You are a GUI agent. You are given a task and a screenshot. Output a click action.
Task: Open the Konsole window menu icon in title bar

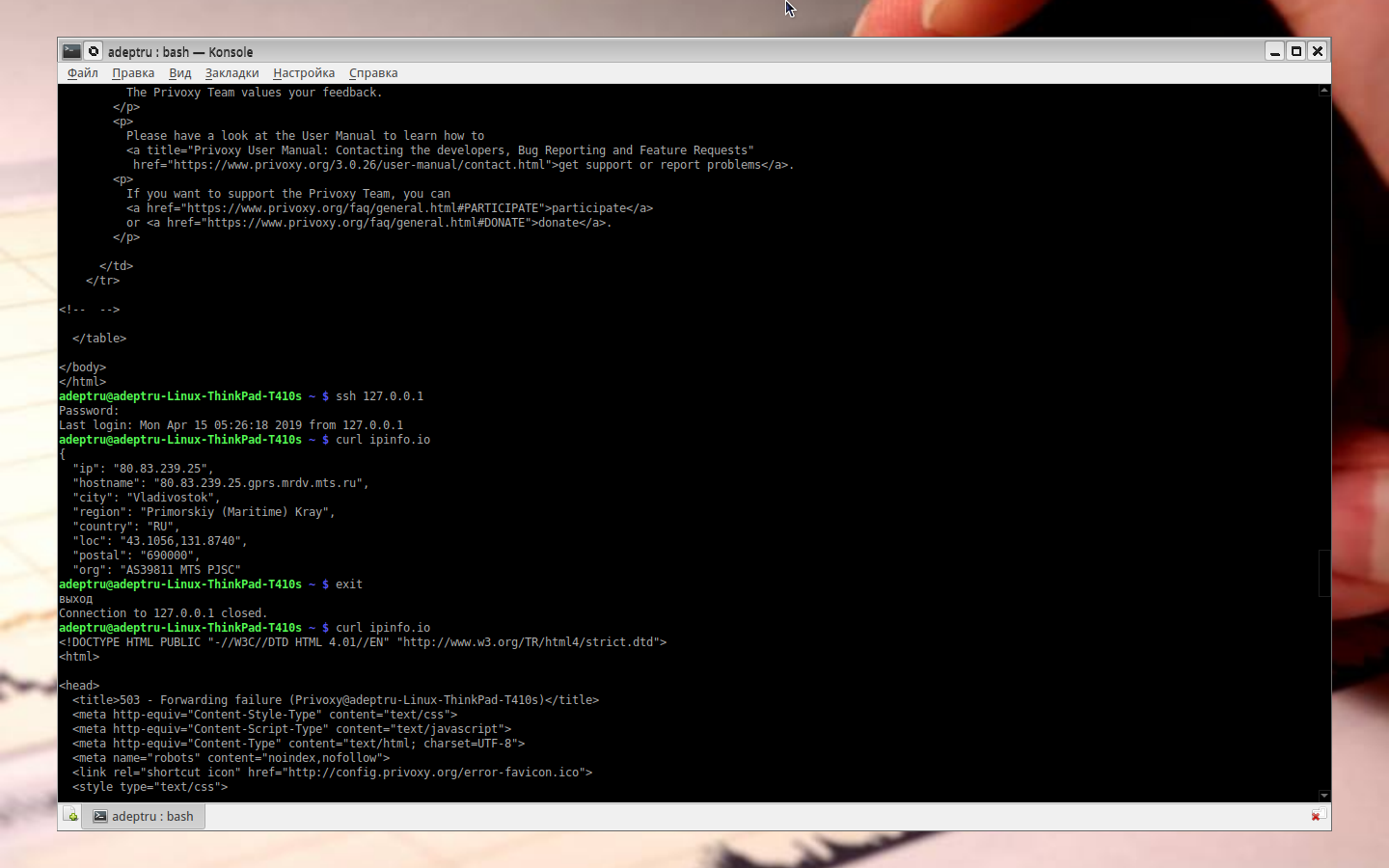tap(71, 51)
